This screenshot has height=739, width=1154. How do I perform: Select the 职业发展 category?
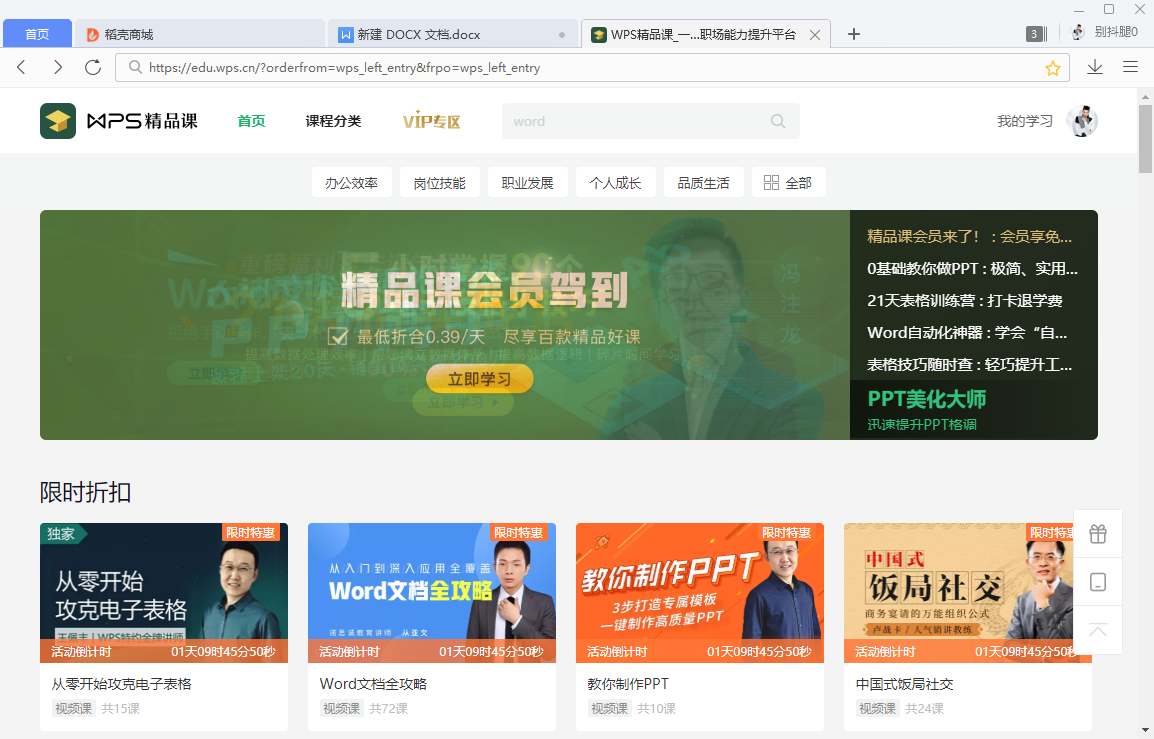coord(528,183)
